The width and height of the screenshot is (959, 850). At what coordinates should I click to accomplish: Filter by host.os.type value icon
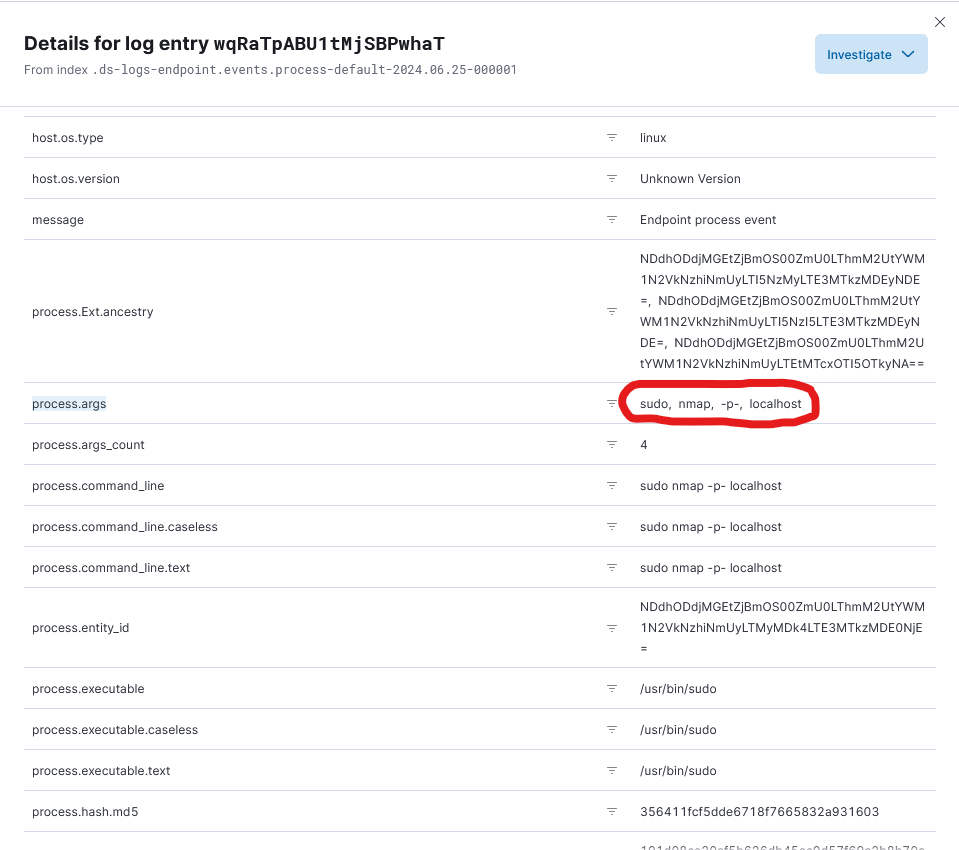pyautogui.click(x=612, y=138)
